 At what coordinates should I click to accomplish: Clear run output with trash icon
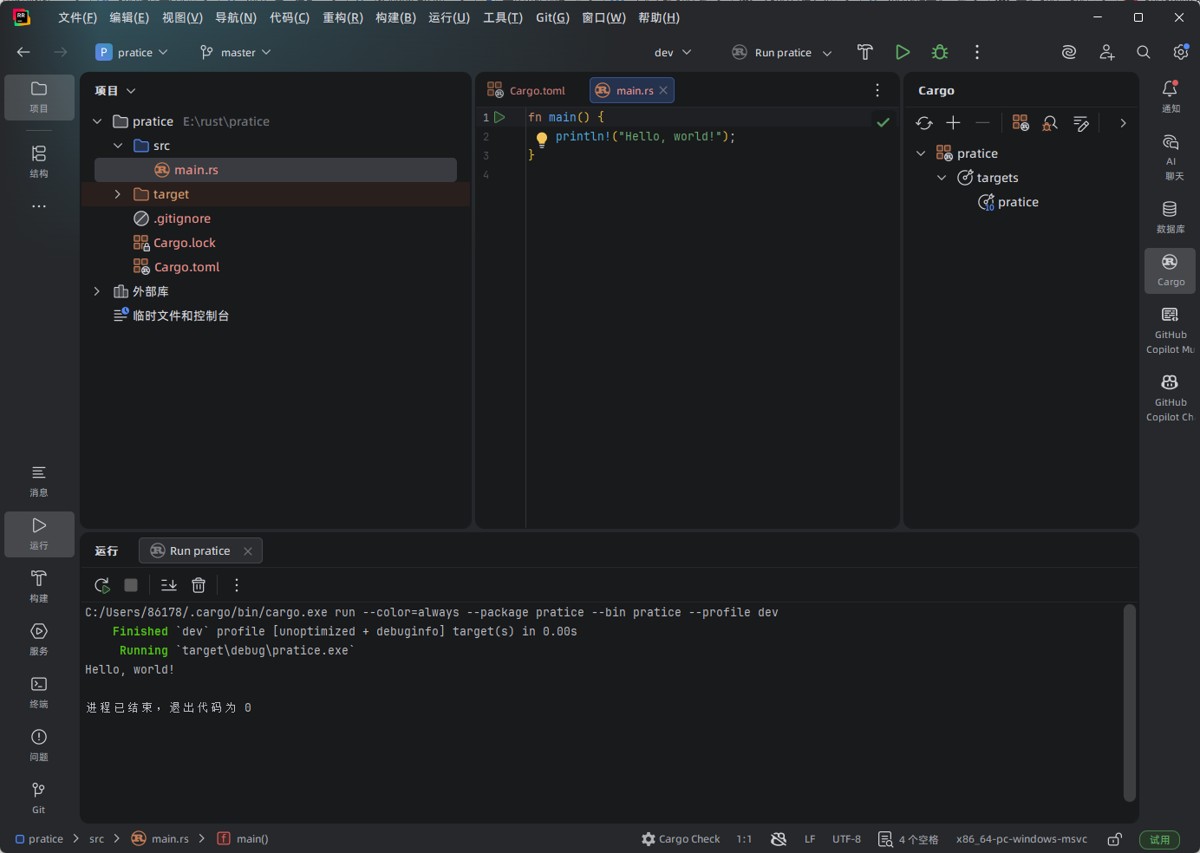pos(198,585)
